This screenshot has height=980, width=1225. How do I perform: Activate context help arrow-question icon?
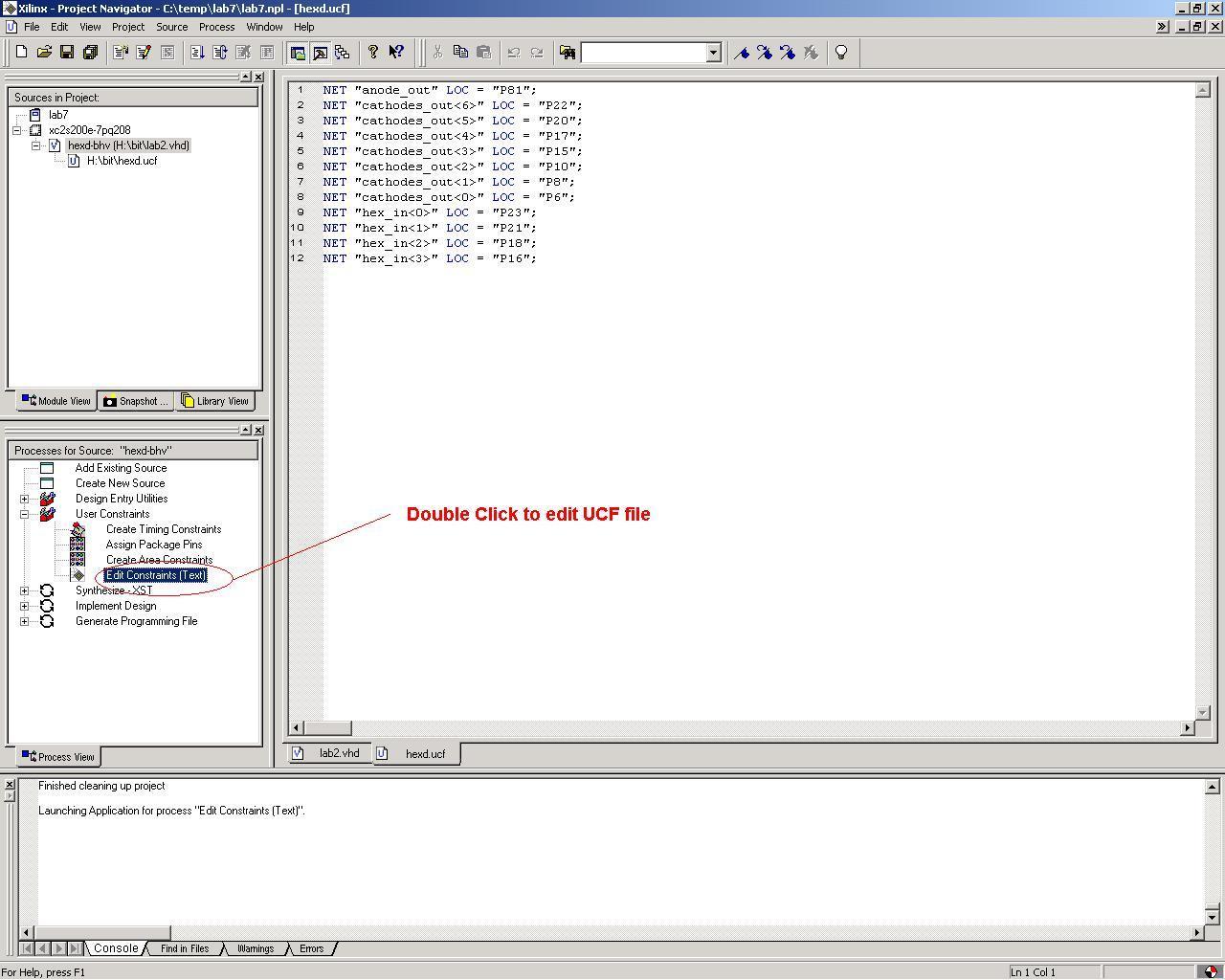tap(396, 53)
